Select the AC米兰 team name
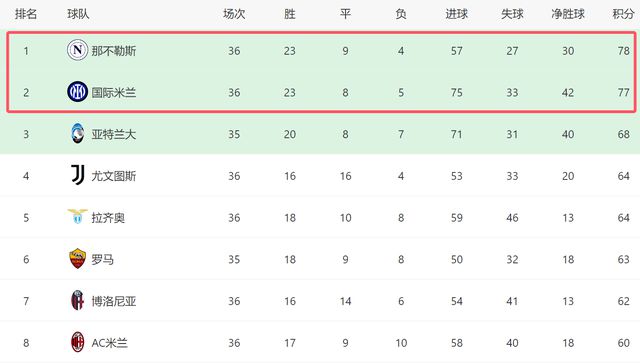 pyautogui.click(x=109, y=343)
